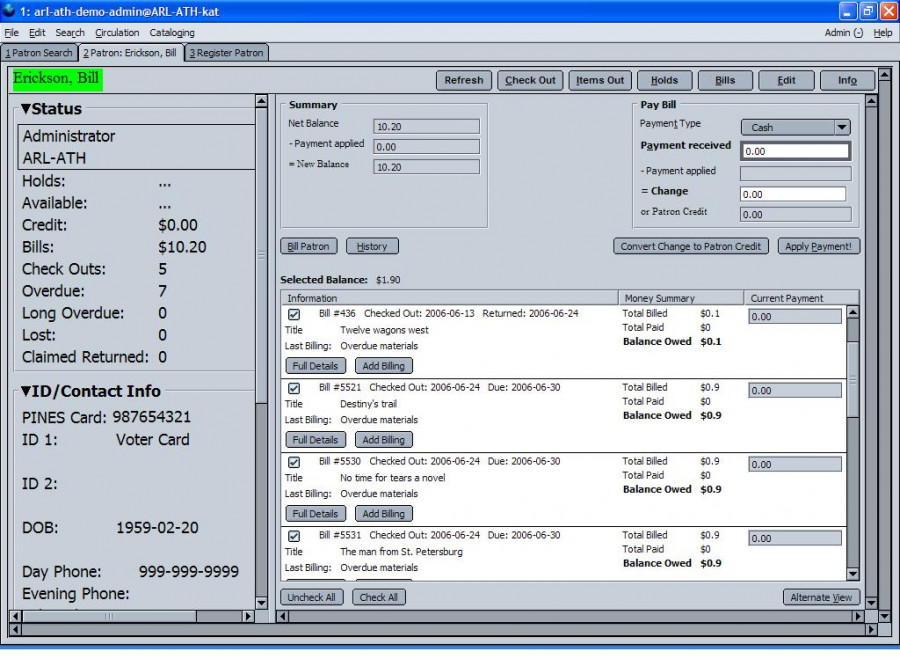900x659 pixels.
Task: Deselect the Bill #5530 checkbox
Action: (294, 462)
